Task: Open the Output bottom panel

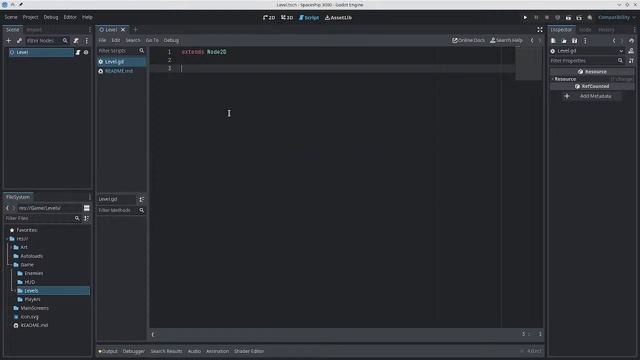Action: point(108,351)
